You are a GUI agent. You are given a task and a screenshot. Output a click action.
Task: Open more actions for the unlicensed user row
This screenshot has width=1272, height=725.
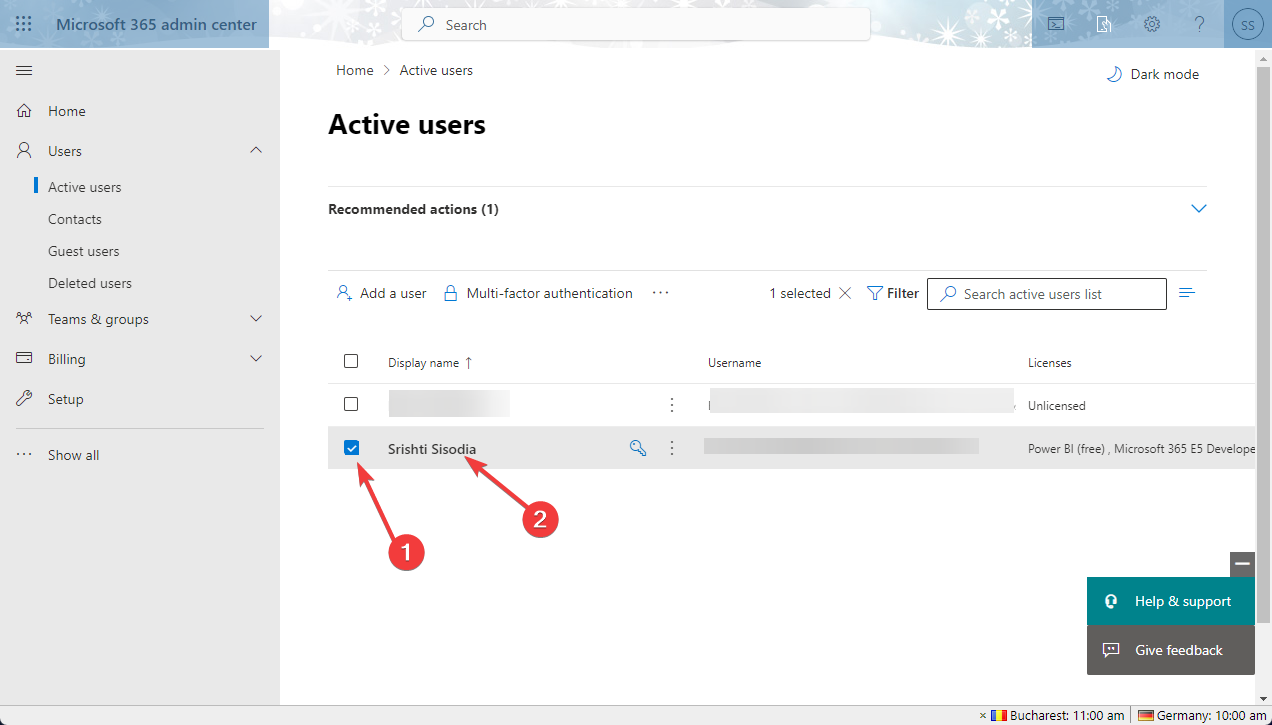672,405
